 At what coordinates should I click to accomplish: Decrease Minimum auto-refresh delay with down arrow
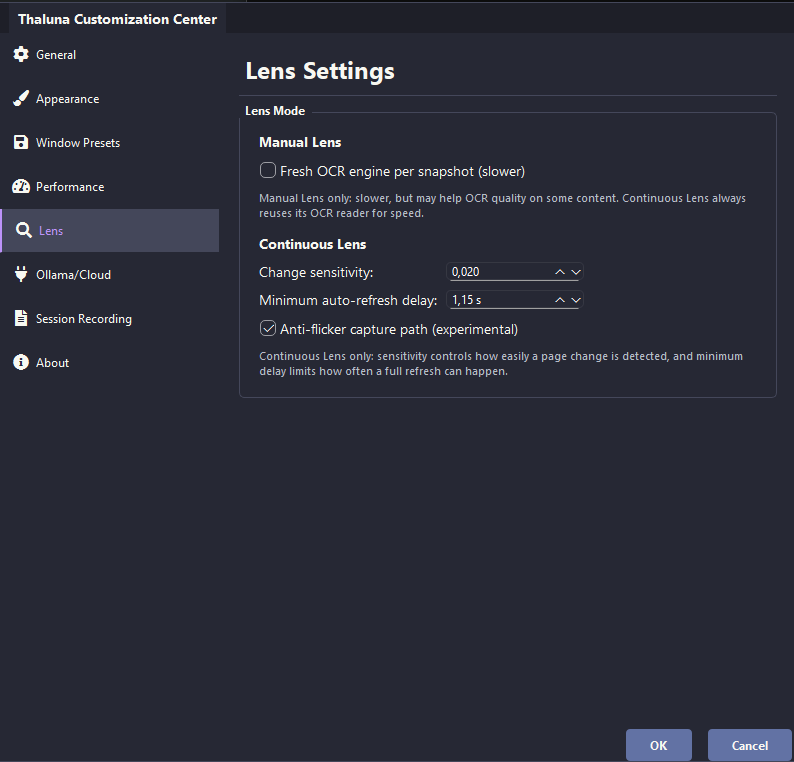click(576, 300)
